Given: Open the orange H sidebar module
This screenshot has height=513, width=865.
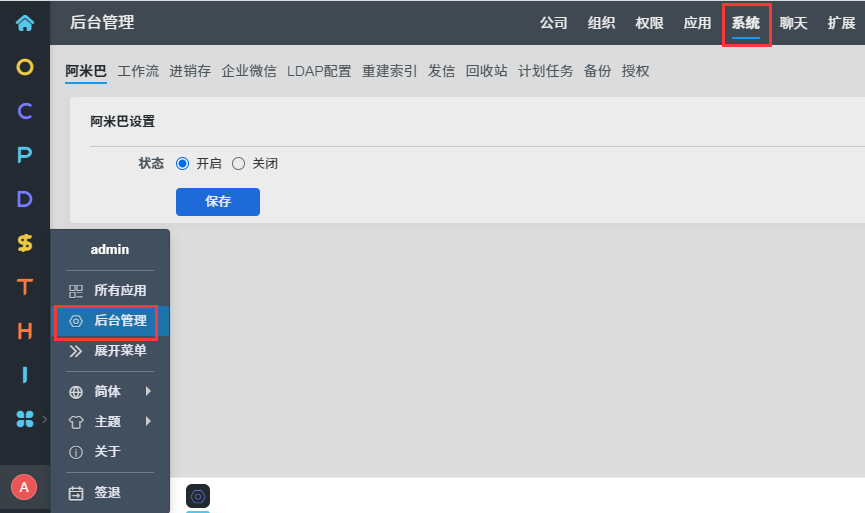Looking at the screenshot, I should (24, 331).
